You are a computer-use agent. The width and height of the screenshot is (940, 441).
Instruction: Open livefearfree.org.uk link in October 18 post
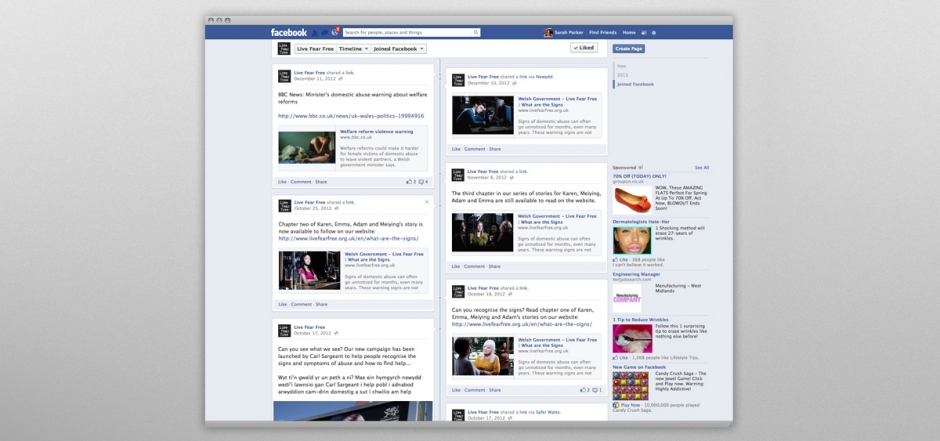pyautogui.click(x=522, y=324)
